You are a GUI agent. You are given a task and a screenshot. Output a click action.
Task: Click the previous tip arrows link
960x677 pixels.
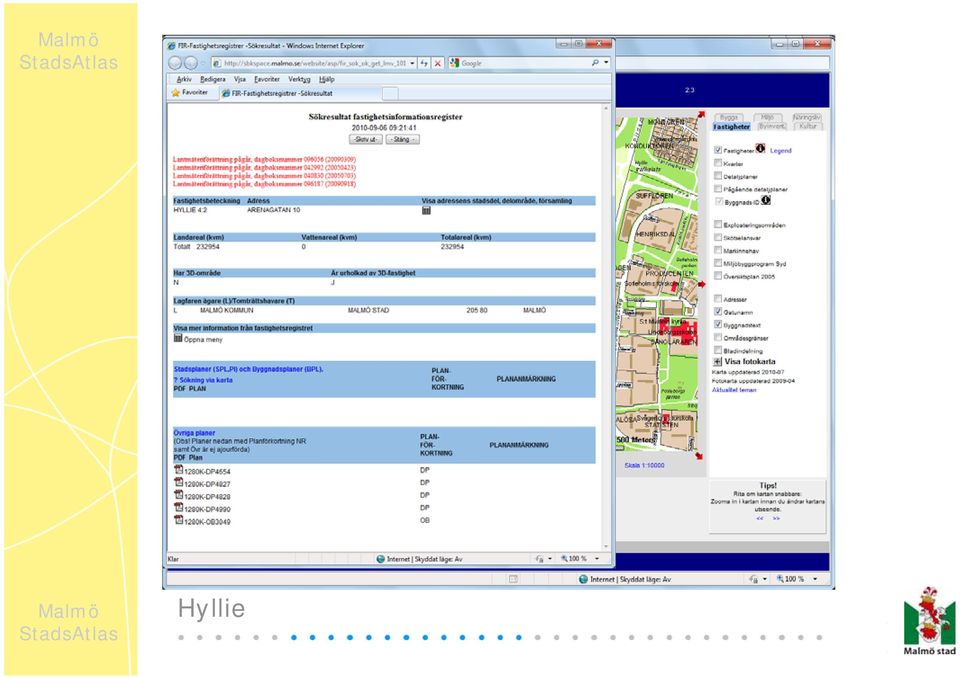760,518
